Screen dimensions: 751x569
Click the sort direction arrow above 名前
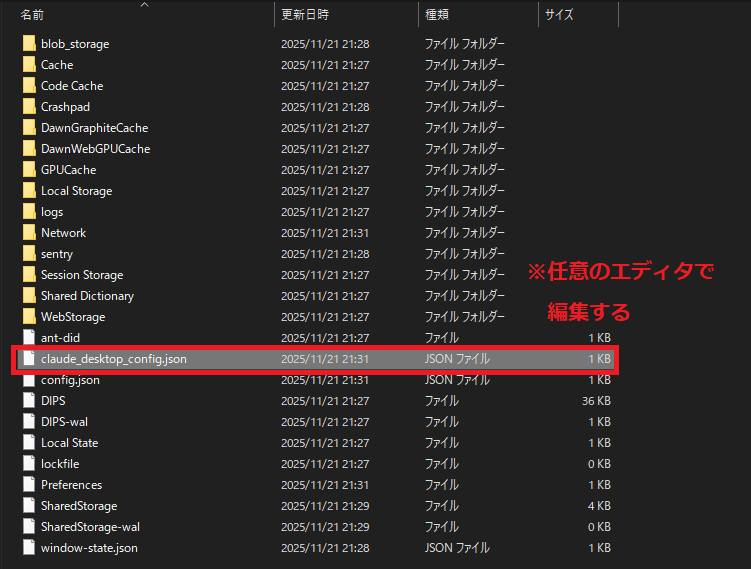coord(145,5)
